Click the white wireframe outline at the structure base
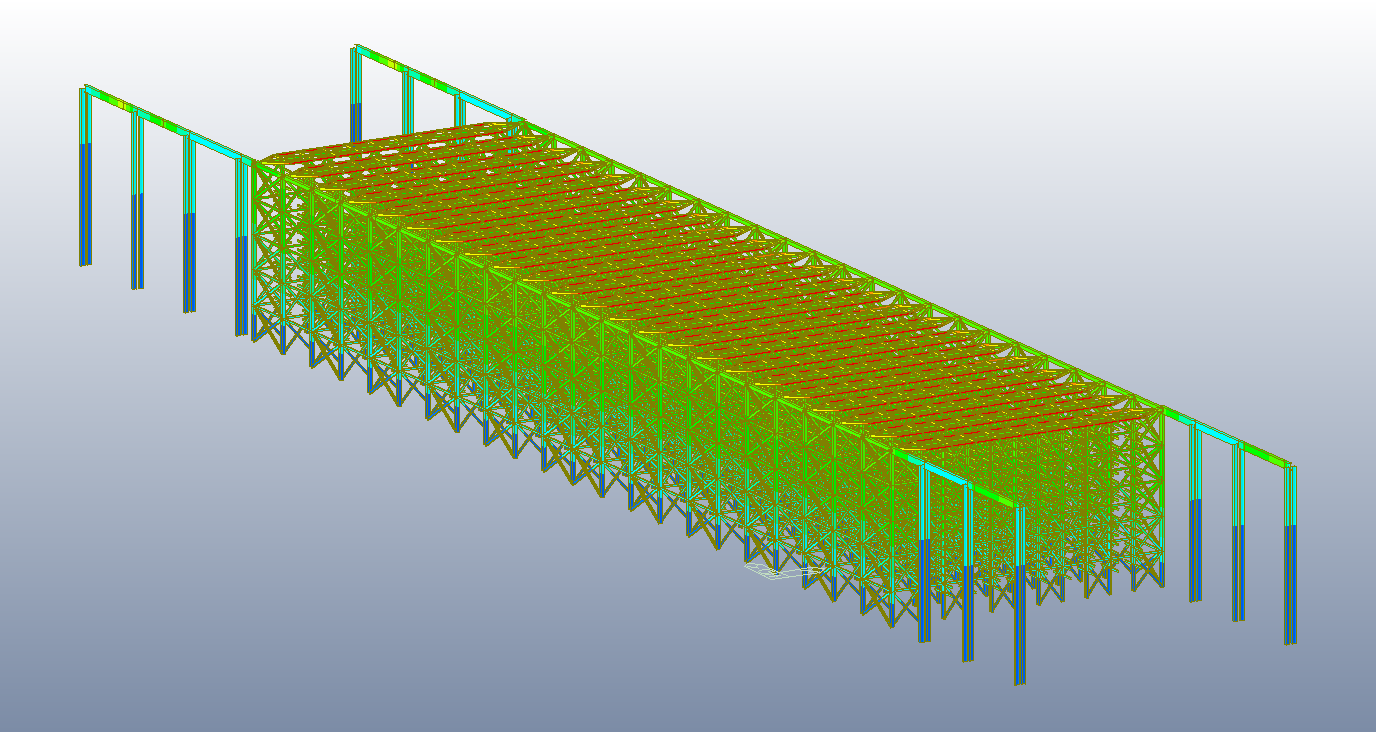 775,570
